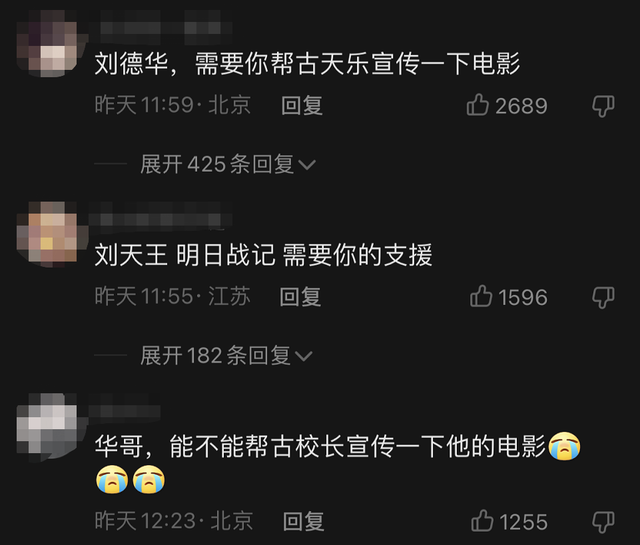Viewport: 640px width, 545px height.
Task: Like the comment with 1596 likes
Action: tap(481, 296)
